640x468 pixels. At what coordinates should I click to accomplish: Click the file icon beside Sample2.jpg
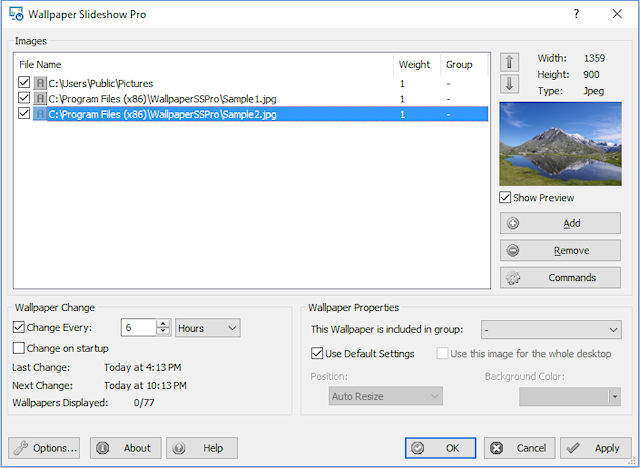click(x=40, y=114)
